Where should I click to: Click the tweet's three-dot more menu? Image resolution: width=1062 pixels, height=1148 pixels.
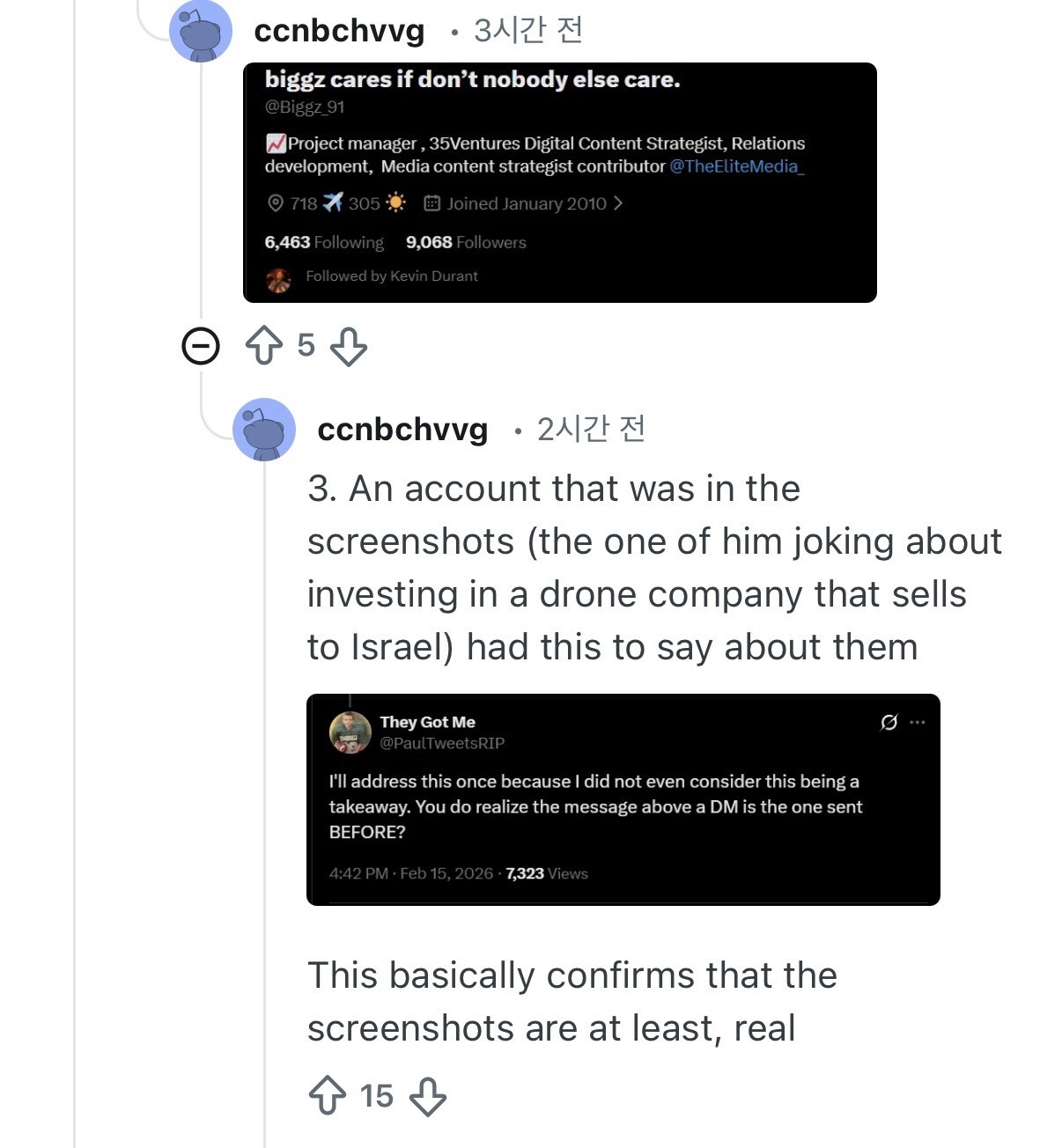point(918,722)
